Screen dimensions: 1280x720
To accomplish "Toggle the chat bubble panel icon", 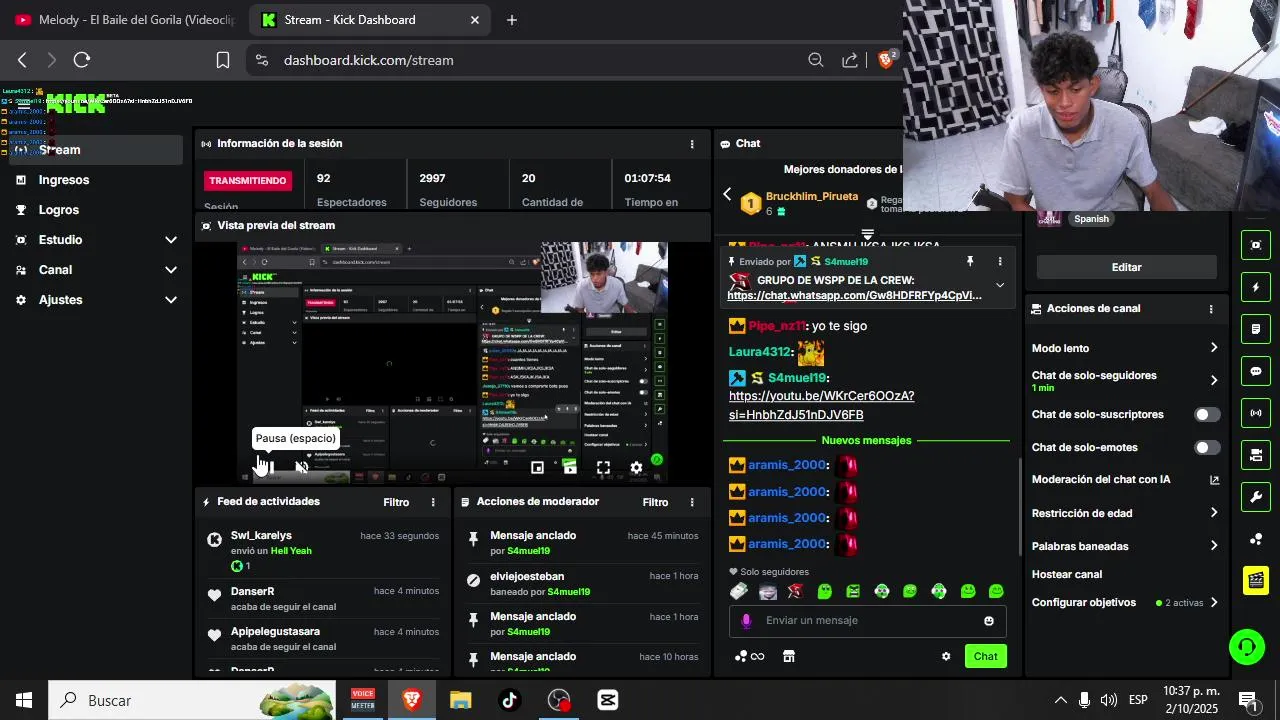I will pyautogui.click(x=1256, y=371).
